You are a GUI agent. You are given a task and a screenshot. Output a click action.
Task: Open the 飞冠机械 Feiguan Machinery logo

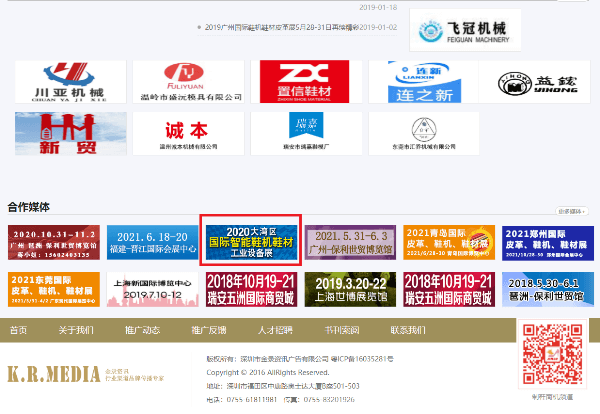[x=465, y=30]
